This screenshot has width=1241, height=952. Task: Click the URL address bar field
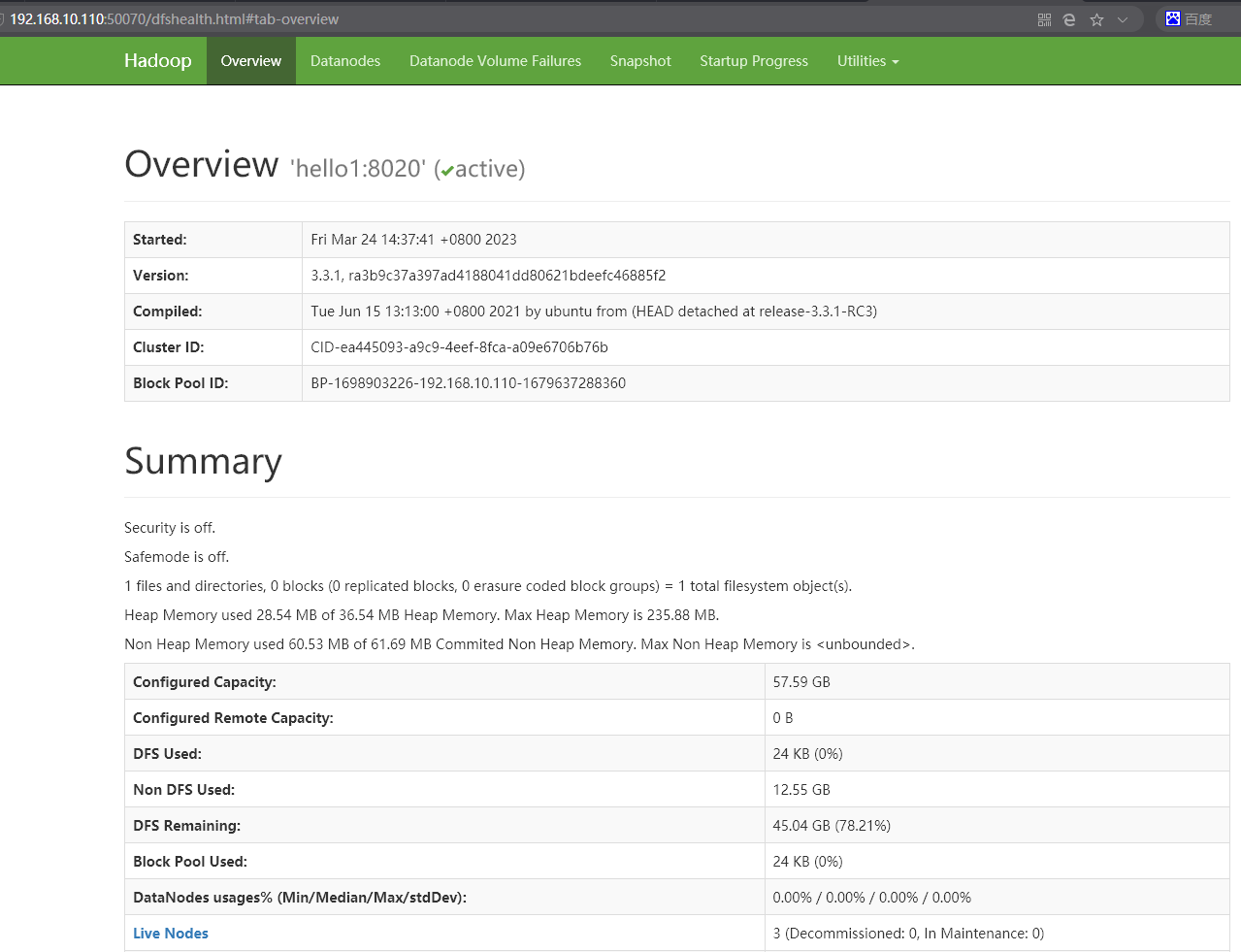click(485, 19)
